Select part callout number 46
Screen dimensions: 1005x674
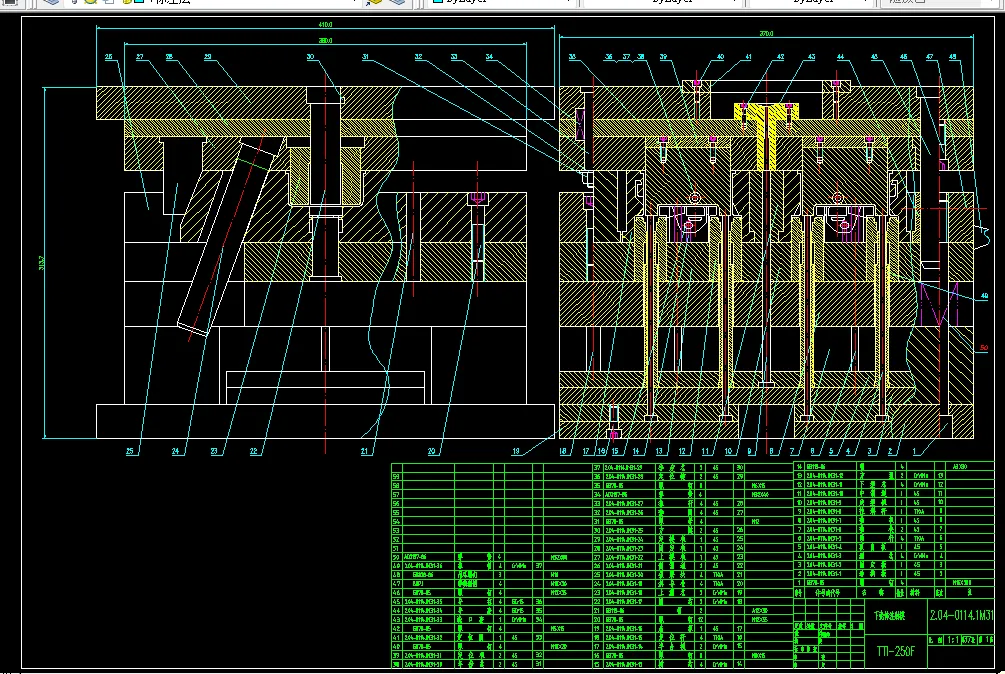pos(904,57)
